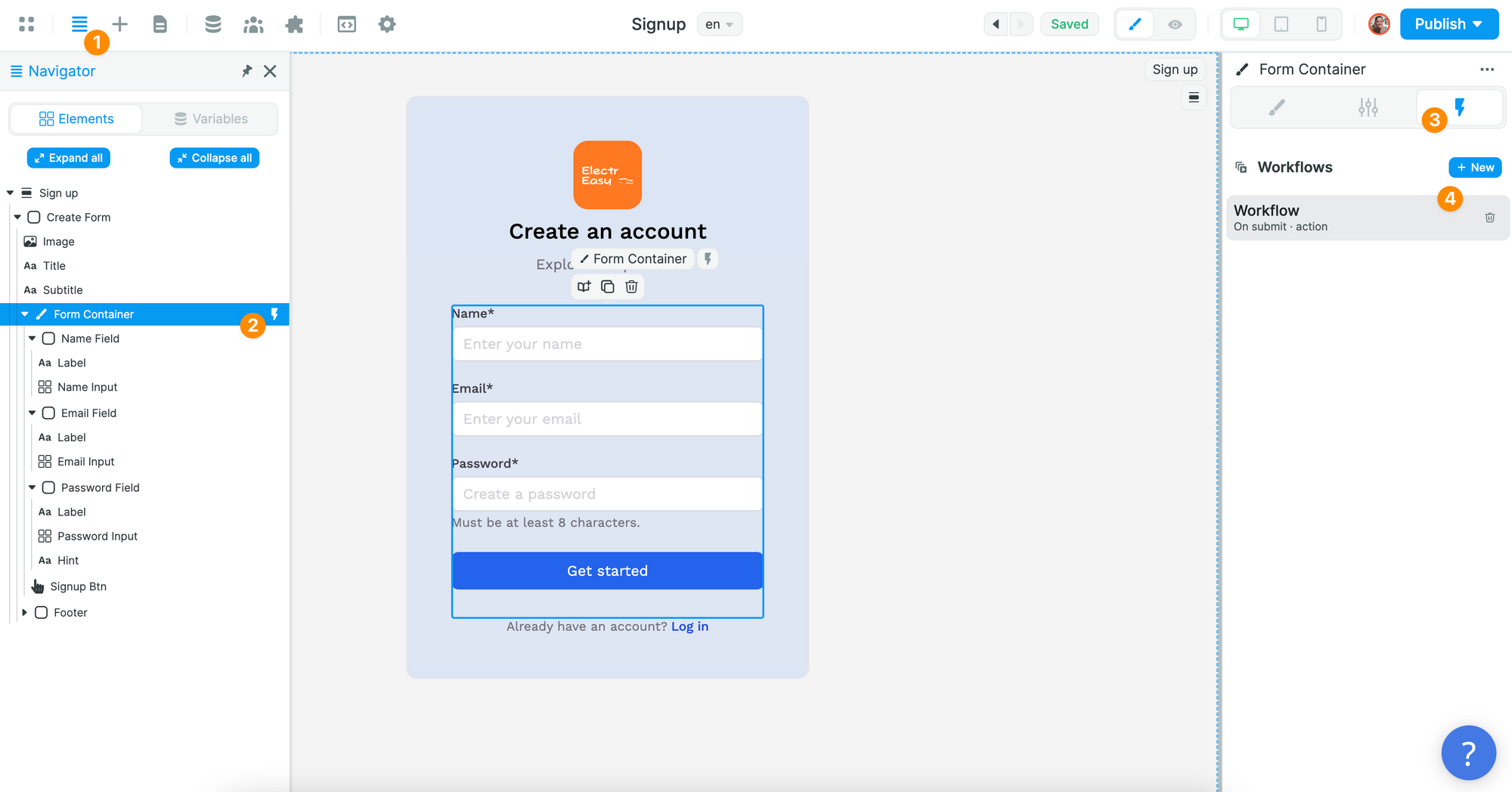This screenshot has width=1512, height=792.
Task: Open the en language dropdown
Action: pyautogui.click(x=719, y=24)
